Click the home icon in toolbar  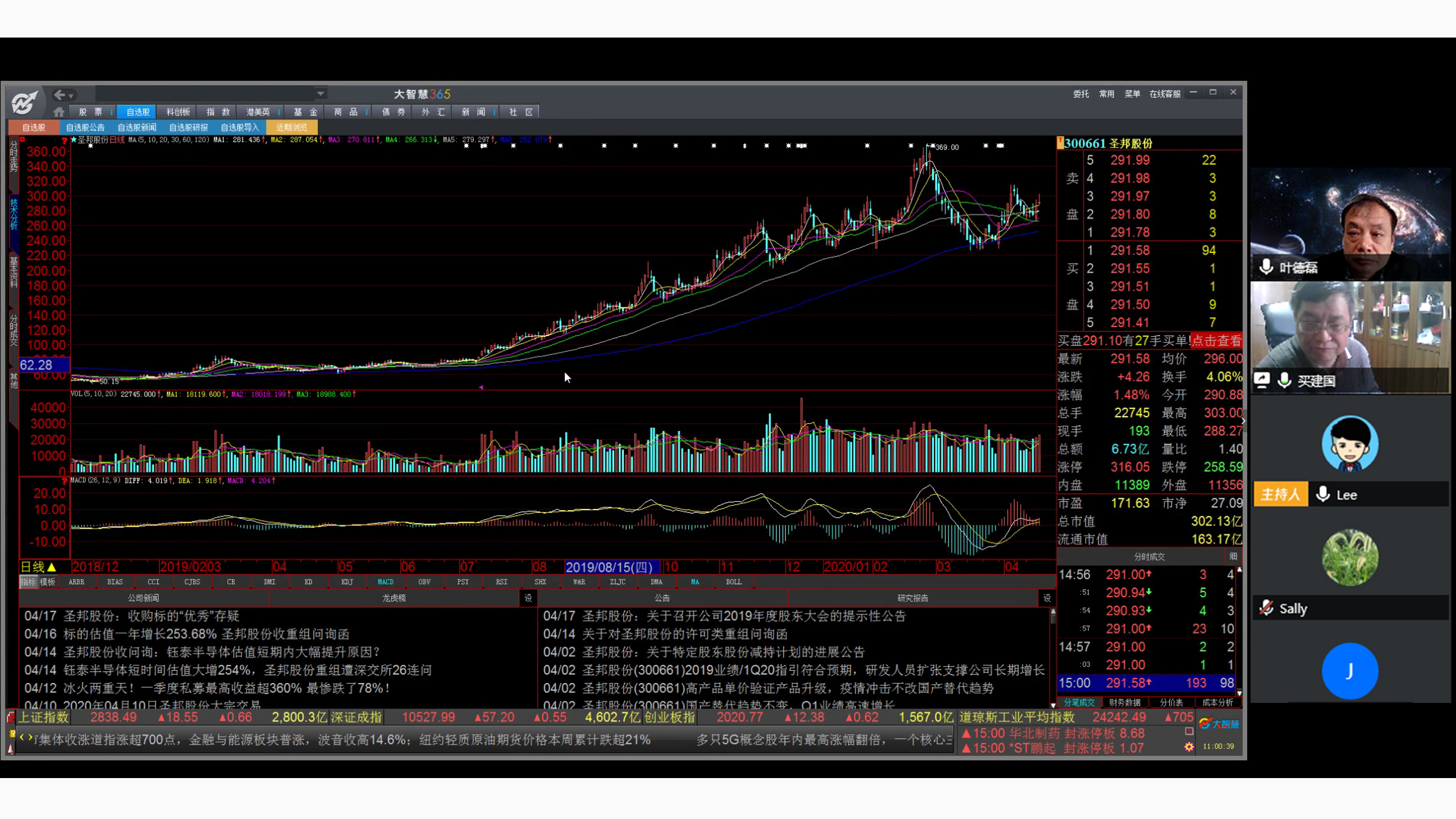(59, 112)
